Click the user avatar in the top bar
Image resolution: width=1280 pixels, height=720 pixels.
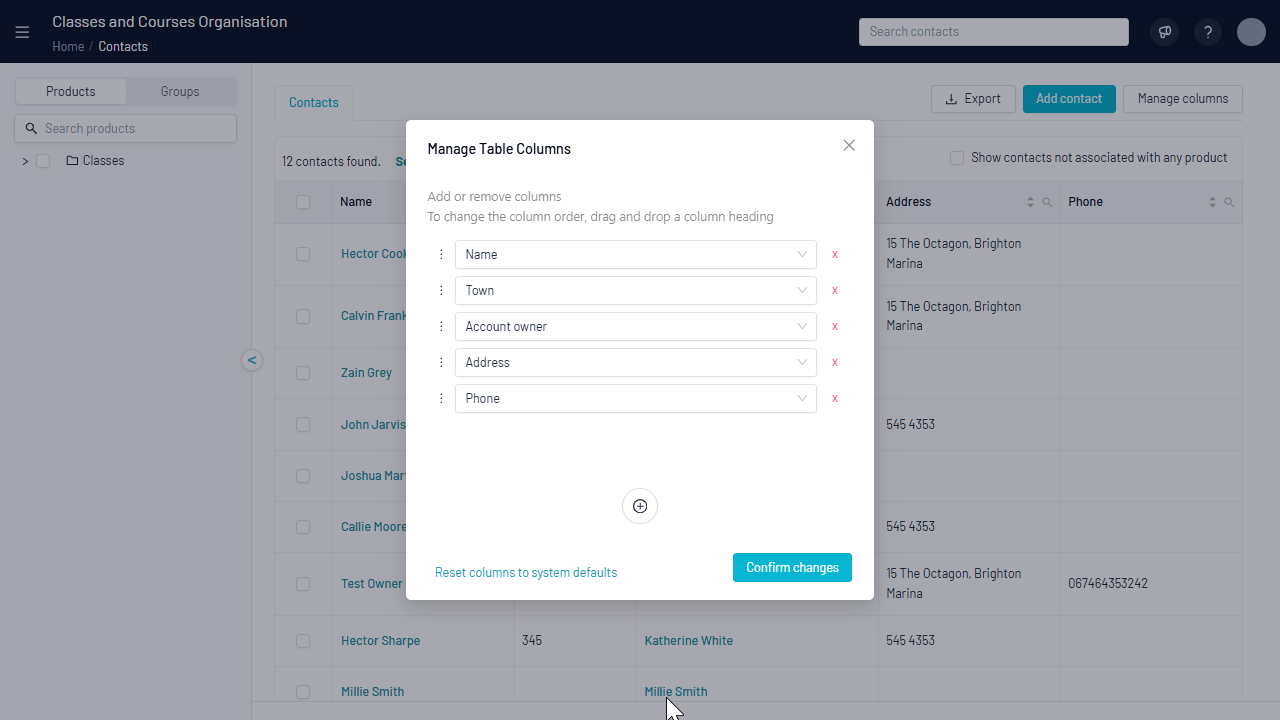(x=1251, y=31)
